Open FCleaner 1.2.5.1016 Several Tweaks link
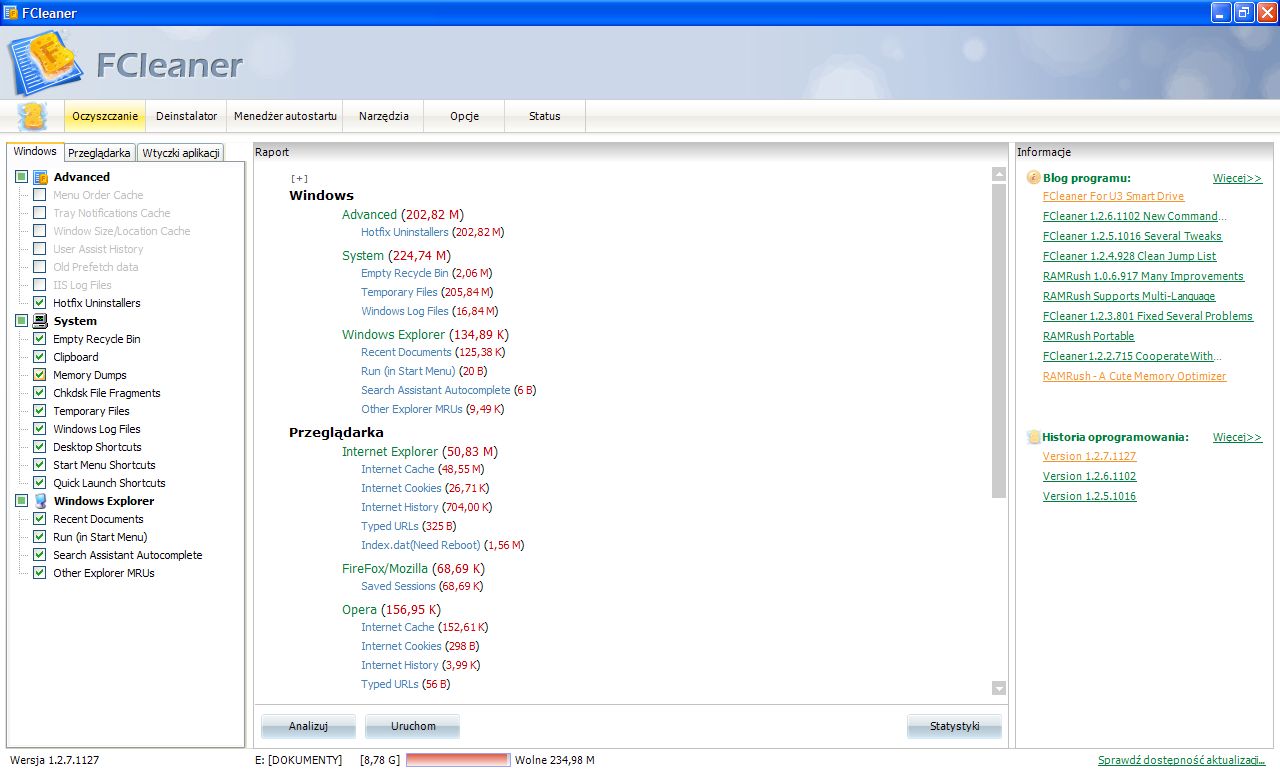Image resolution: width=1280 pixels, height=770 pixels. 1132,236
